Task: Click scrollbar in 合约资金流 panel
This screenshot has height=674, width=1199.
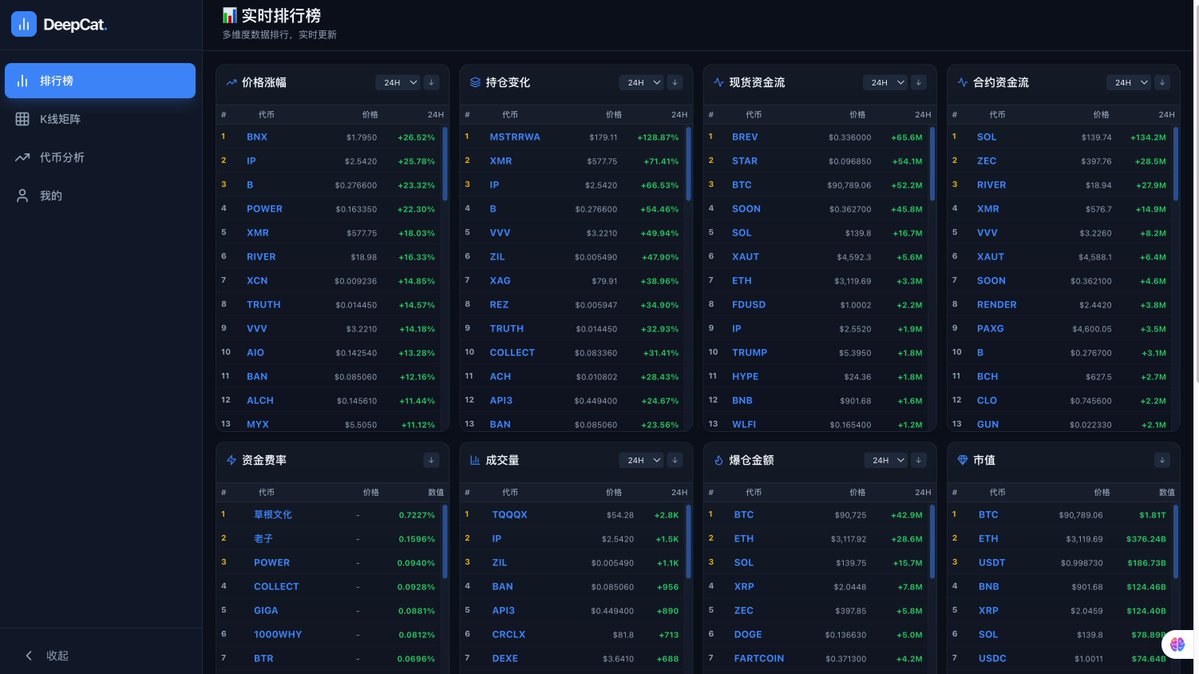Action: point(1175,164)
